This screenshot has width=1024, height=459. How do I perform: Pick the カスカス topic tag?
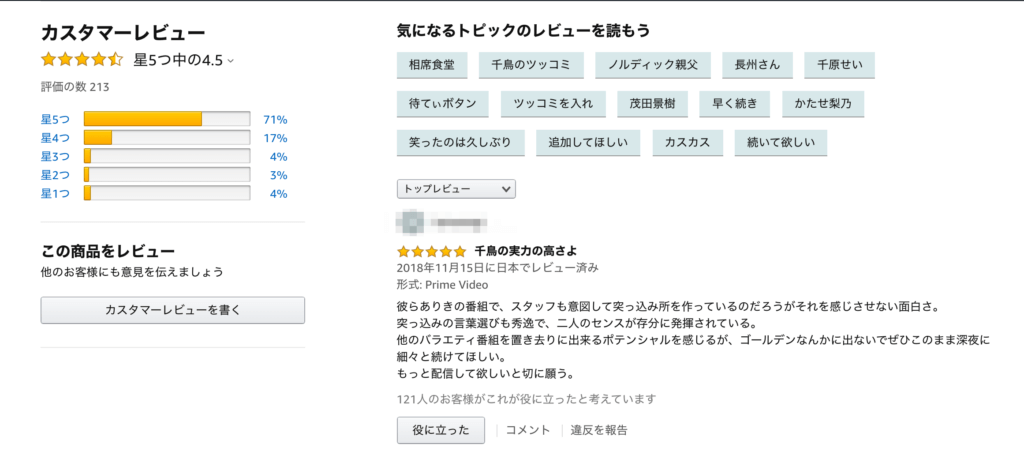[687, 142]
